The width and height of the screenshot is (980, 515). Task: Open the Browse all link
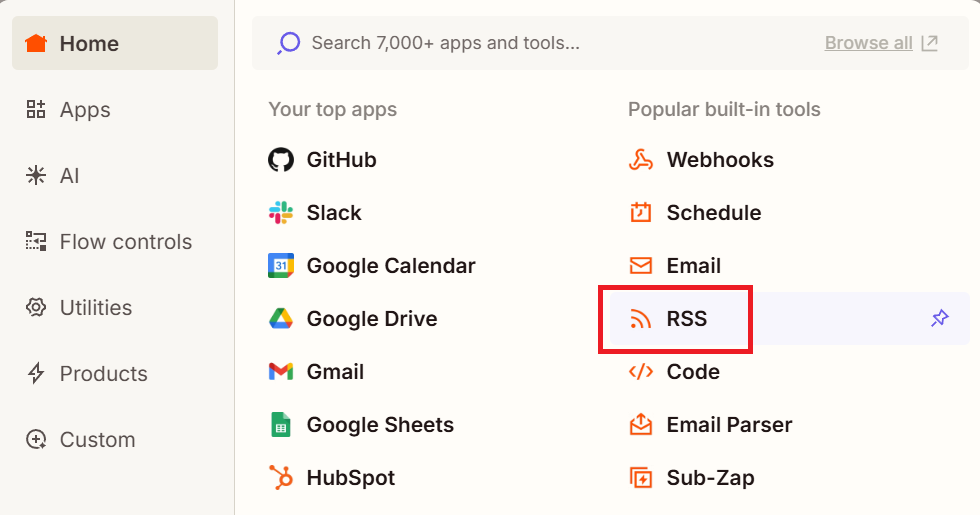pos(869,43)
